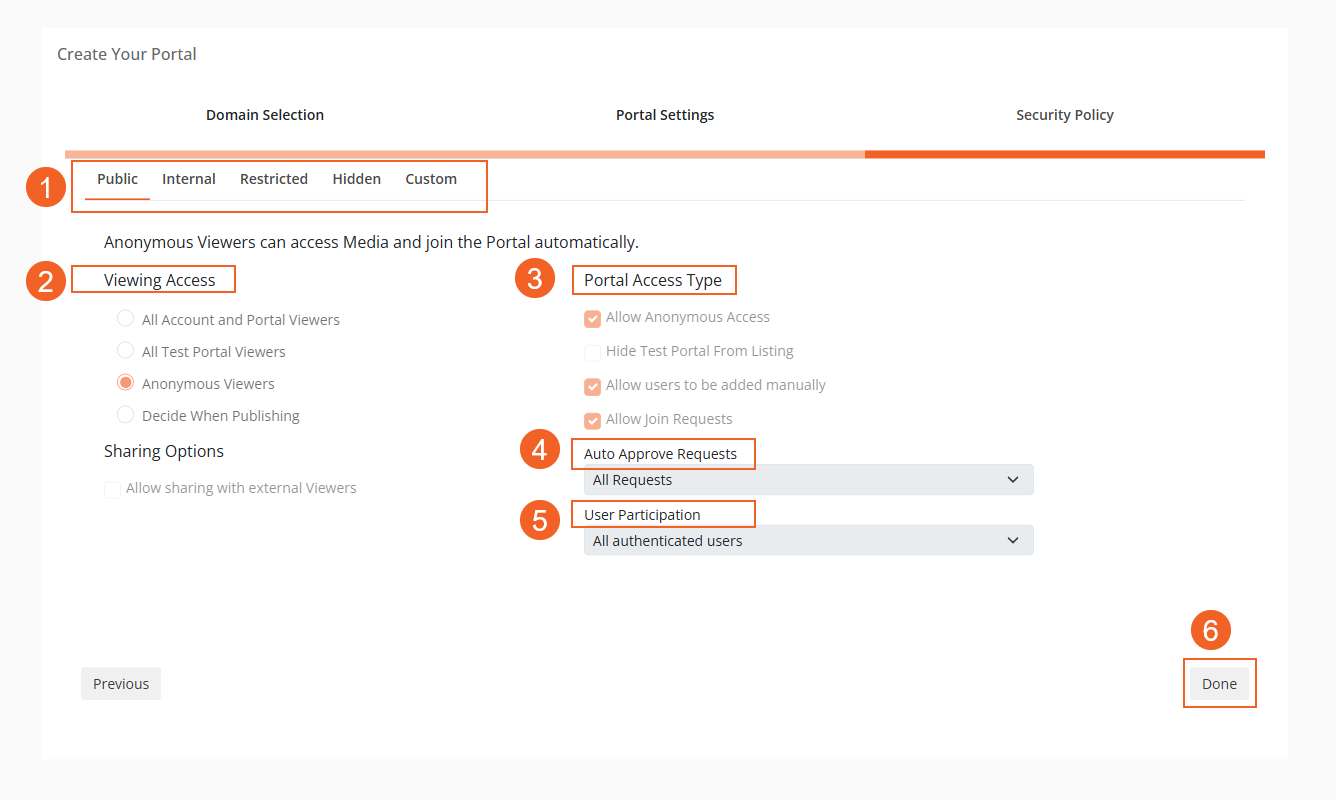Open the Internal security policy tab
This screenshot has height=800, width=1336.
189,179
